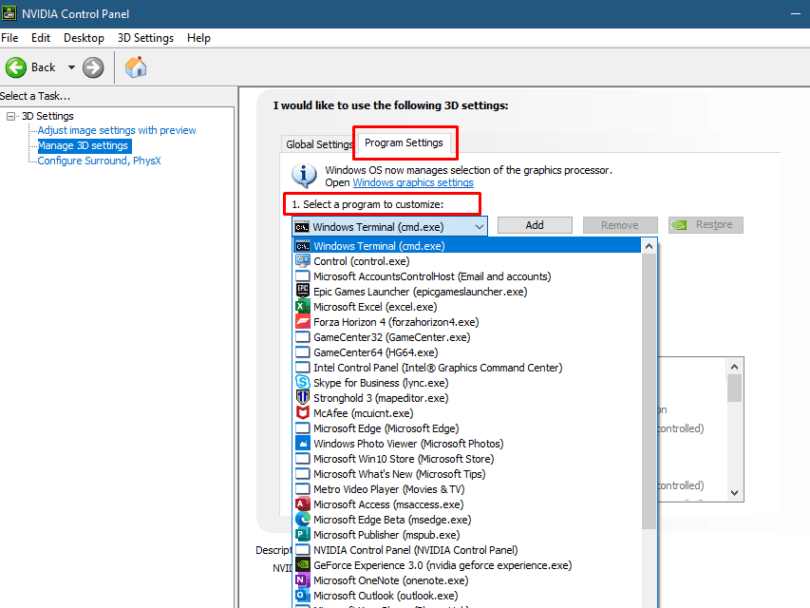Open the Desktop menu

pos(83,37)
